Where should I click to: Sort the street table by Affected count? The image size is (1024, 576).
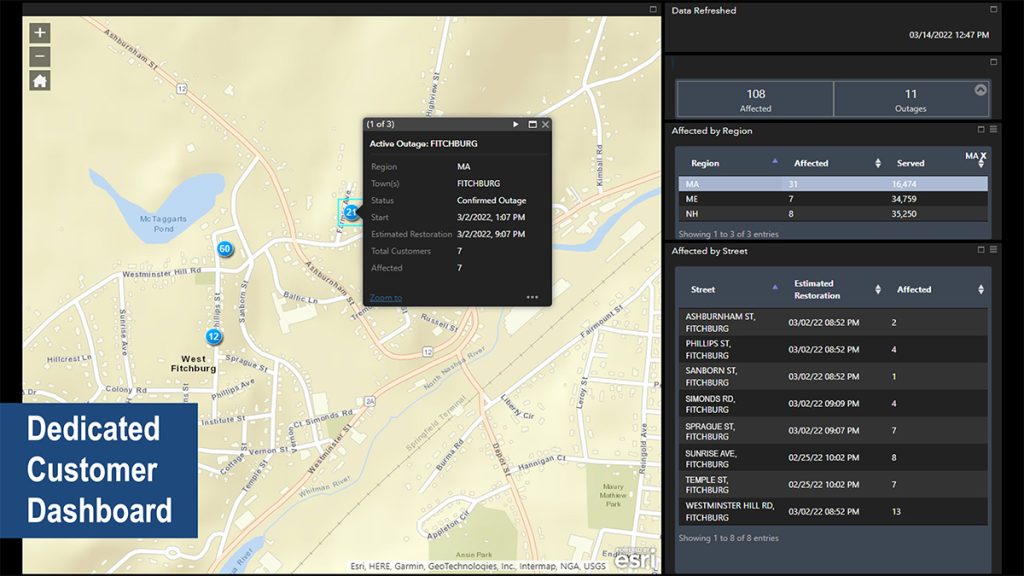980,289
